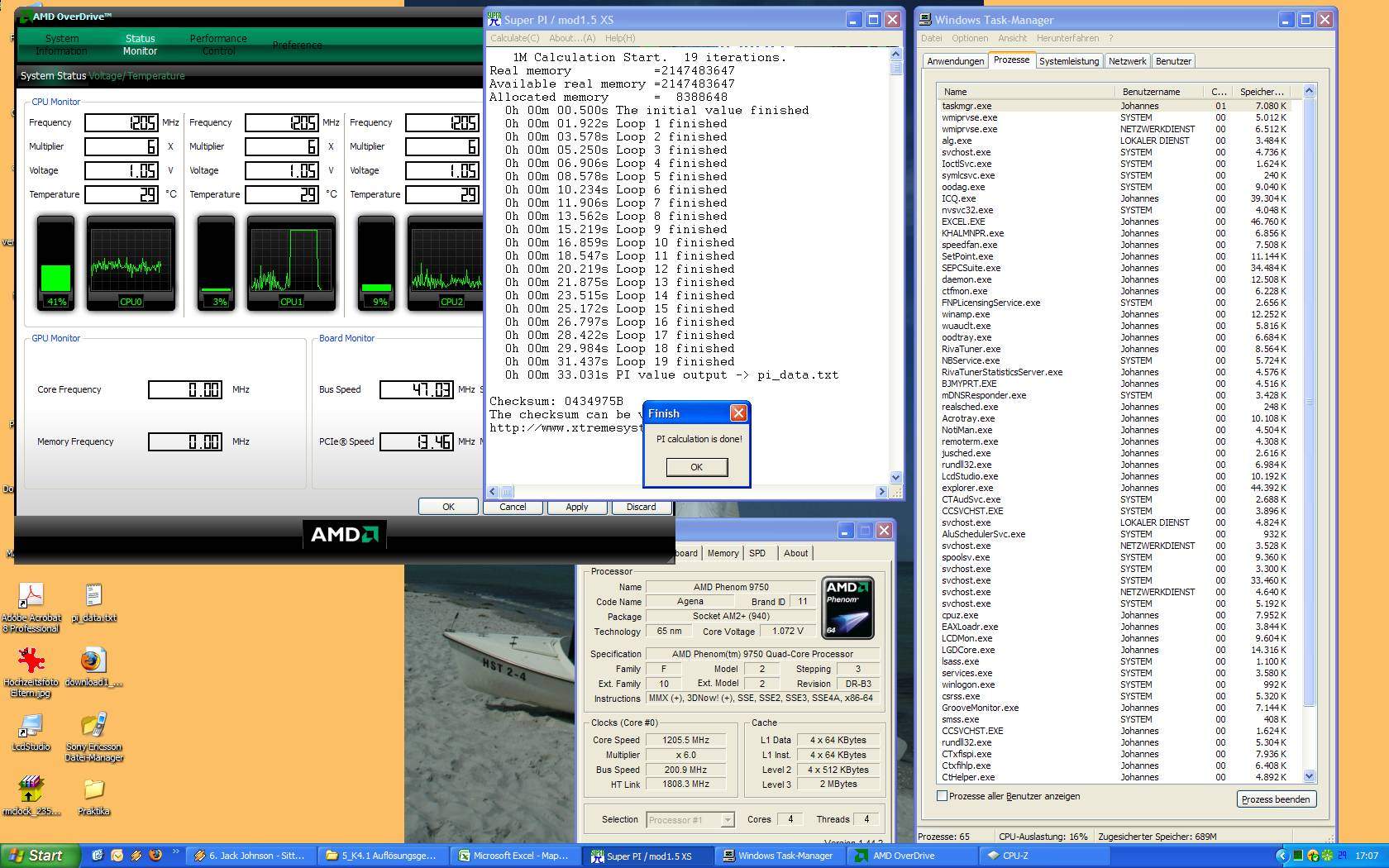This screenshot has height=868, width=1389.
Task: Open the mail icon in quick launch
Action: click(117, 856)
